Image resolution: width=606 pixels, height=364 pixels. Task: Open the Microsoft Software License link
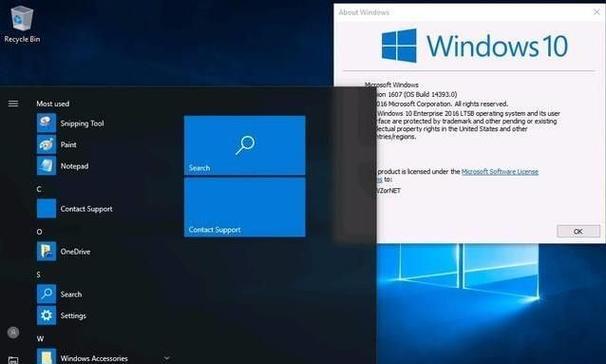click(500, 172)
